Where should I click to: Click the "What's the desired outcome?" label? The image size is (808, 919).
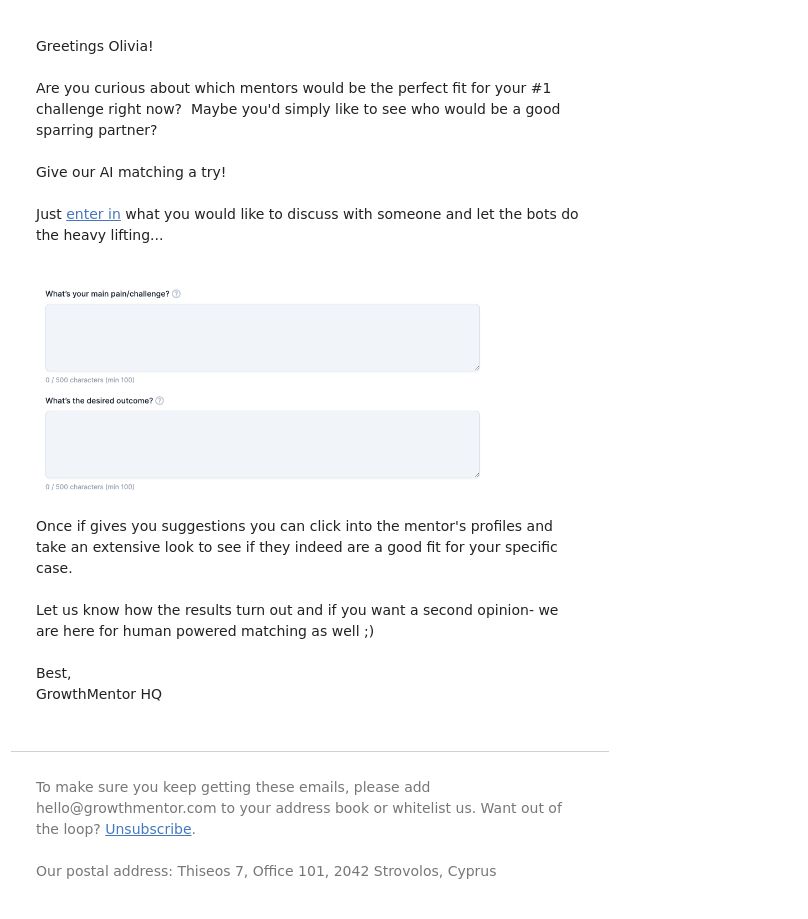[99, 401]
